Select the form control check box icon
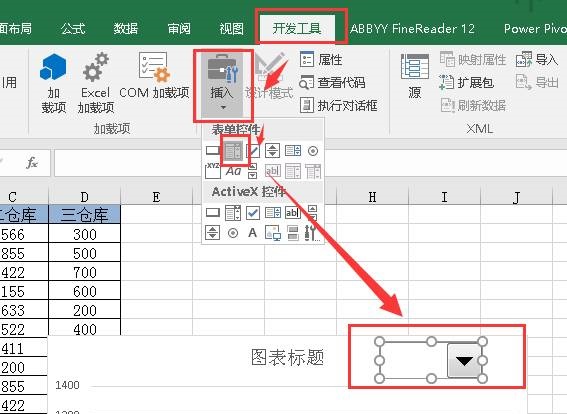This screenshot has width=567, height=414. [253, 150]
